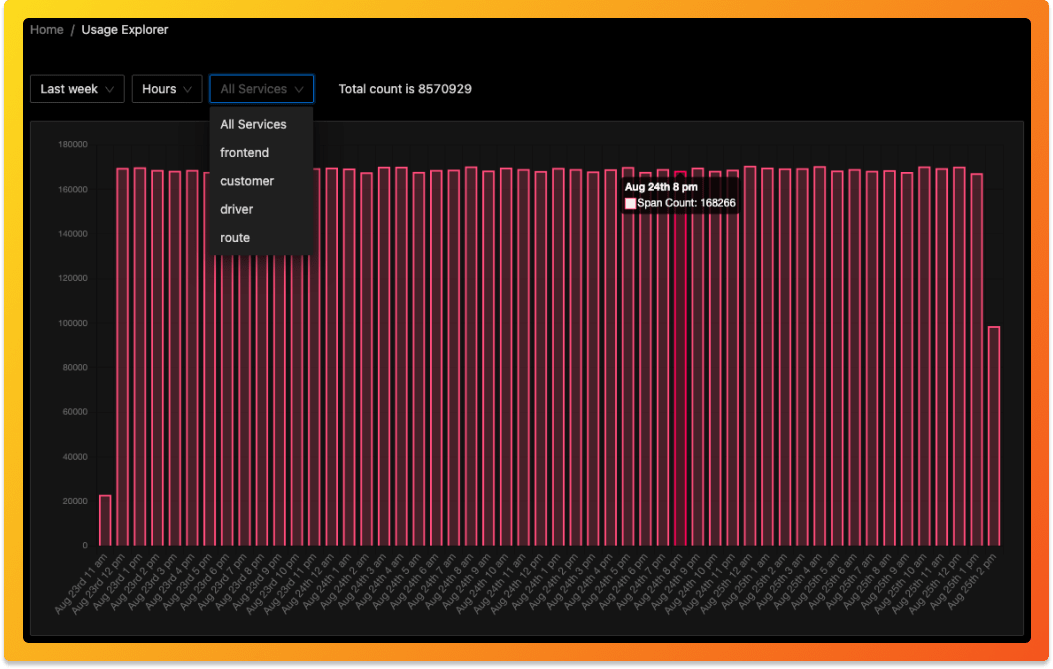Select 'All Services' in the dropdown list

click(261, 124)
